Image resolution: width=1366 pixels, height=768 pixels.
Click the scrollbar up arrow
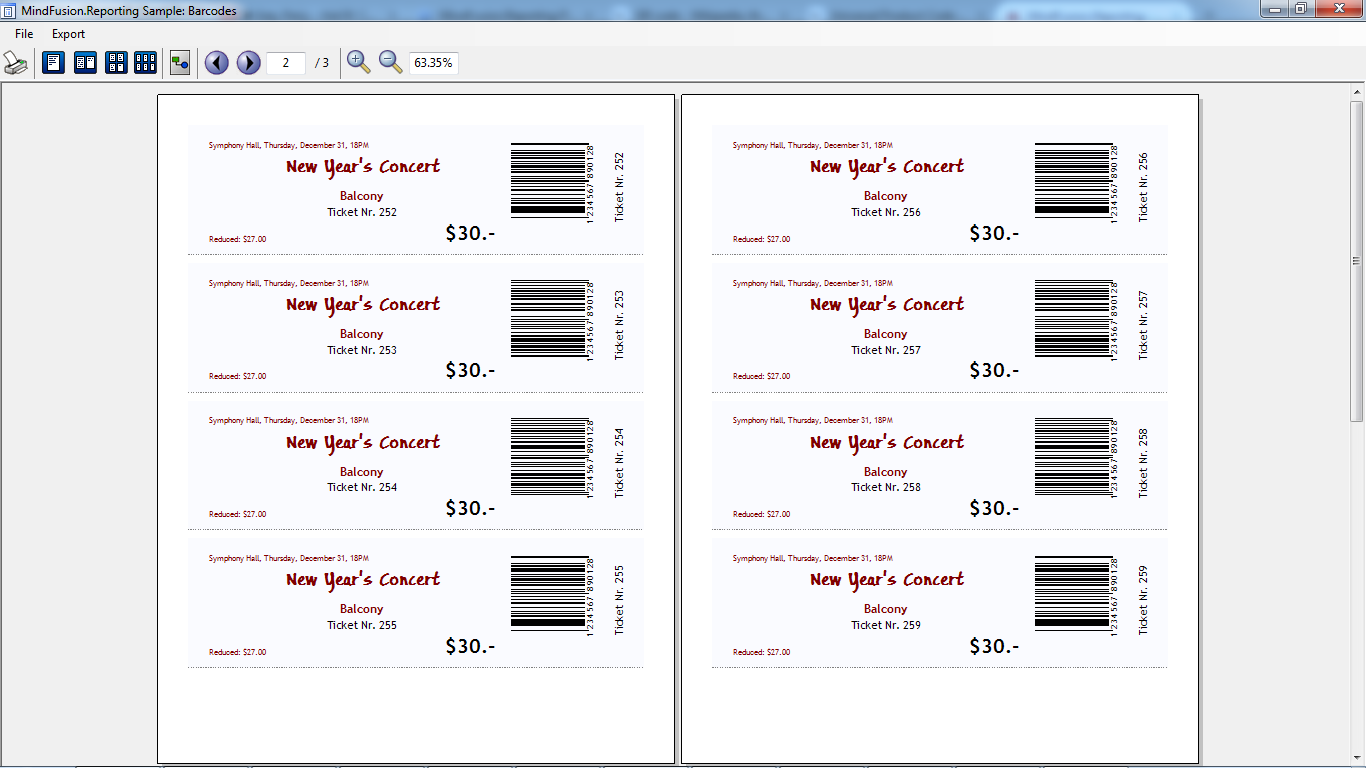click(x=1357, y=92)
